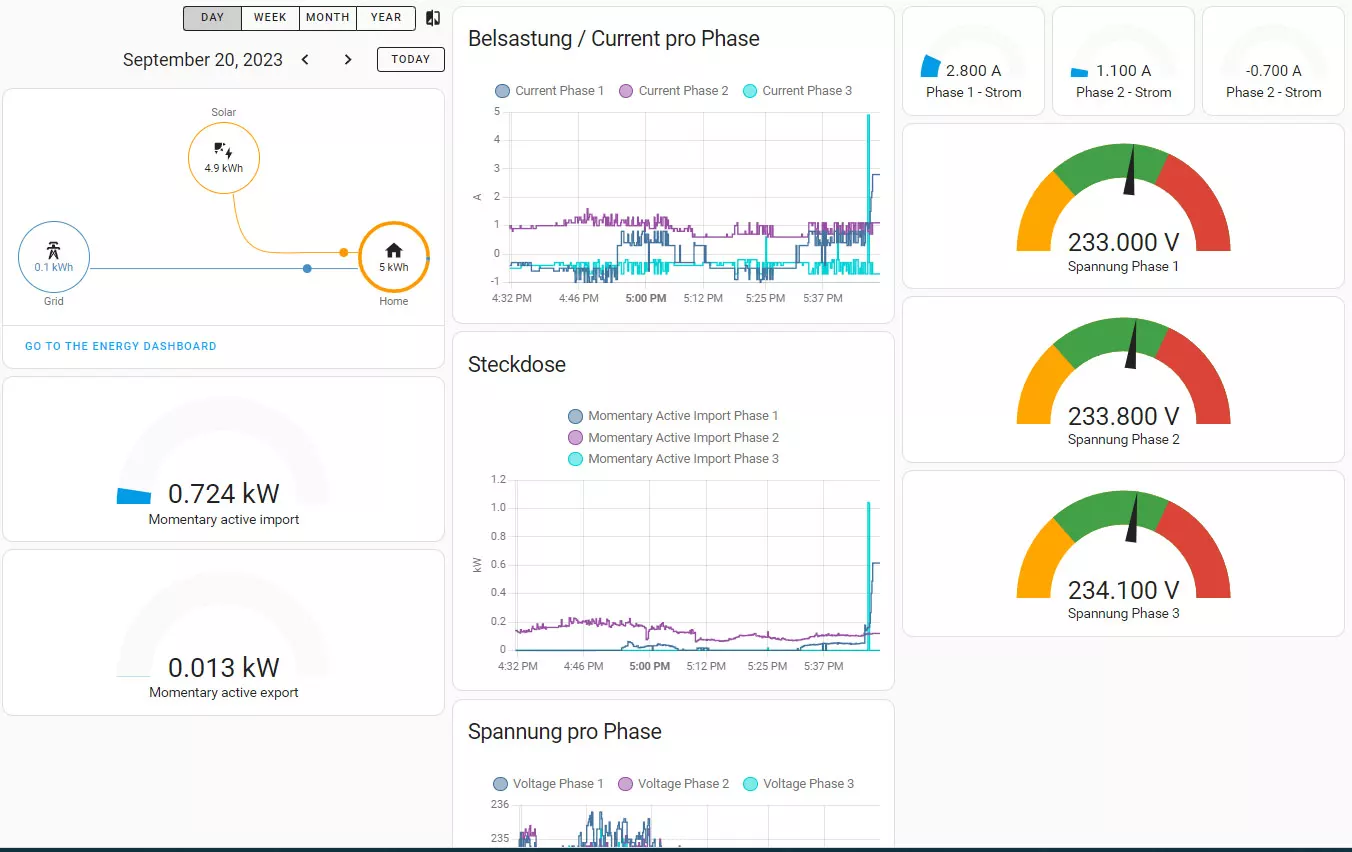1352x852 pixels.
Task: Go to next day arrow
Action: pyautogui.click(x=348, y=60)
